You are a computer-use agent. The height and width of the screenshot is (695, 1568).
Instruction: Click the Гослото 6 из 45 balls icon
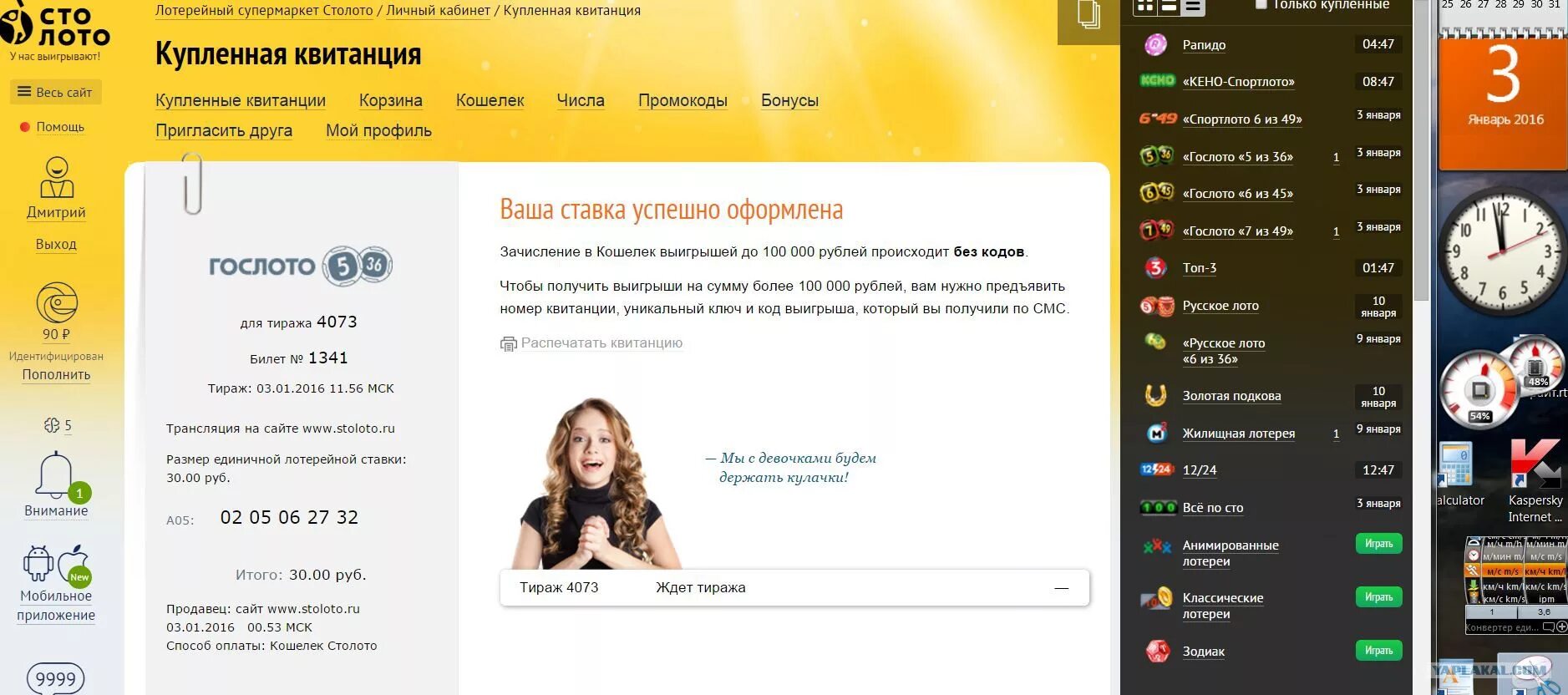[x=1157, y=193]
